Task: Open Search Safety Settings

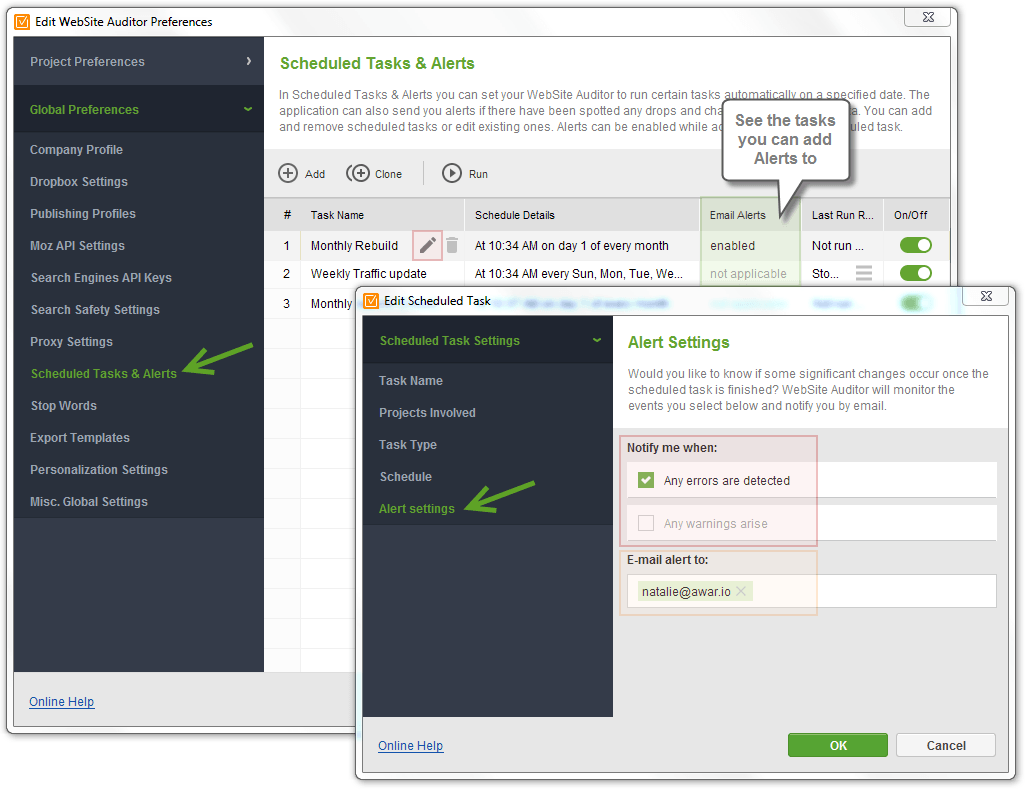Action: (95, 310)
